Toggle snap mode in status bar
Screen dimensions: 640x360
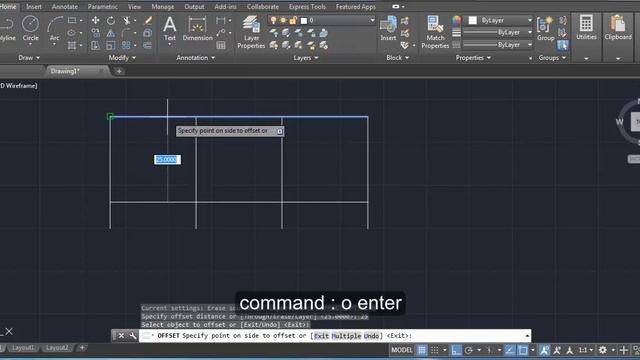coord(435,350)
